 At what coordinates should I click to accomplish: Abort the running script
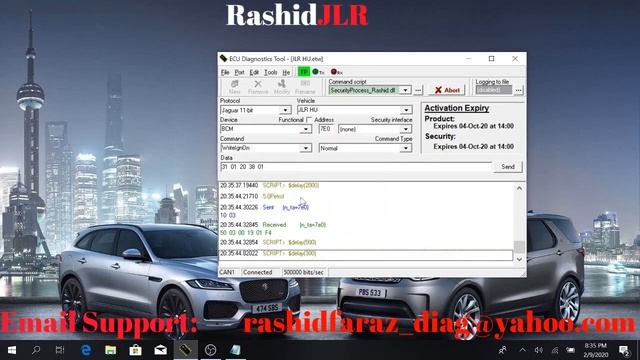point(447,90)
